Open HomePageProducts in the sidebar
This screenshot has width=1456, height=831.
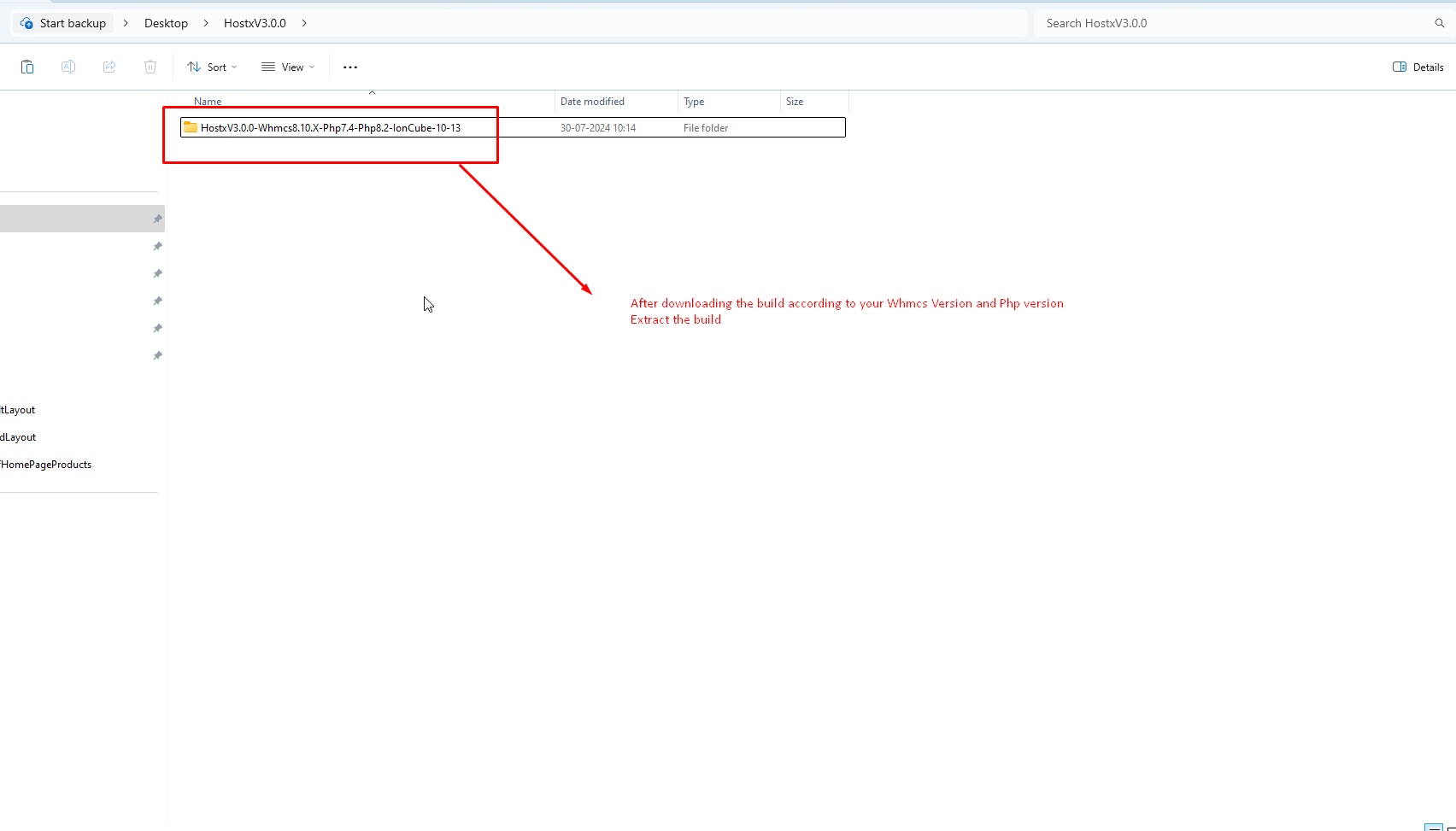(47, 465)
